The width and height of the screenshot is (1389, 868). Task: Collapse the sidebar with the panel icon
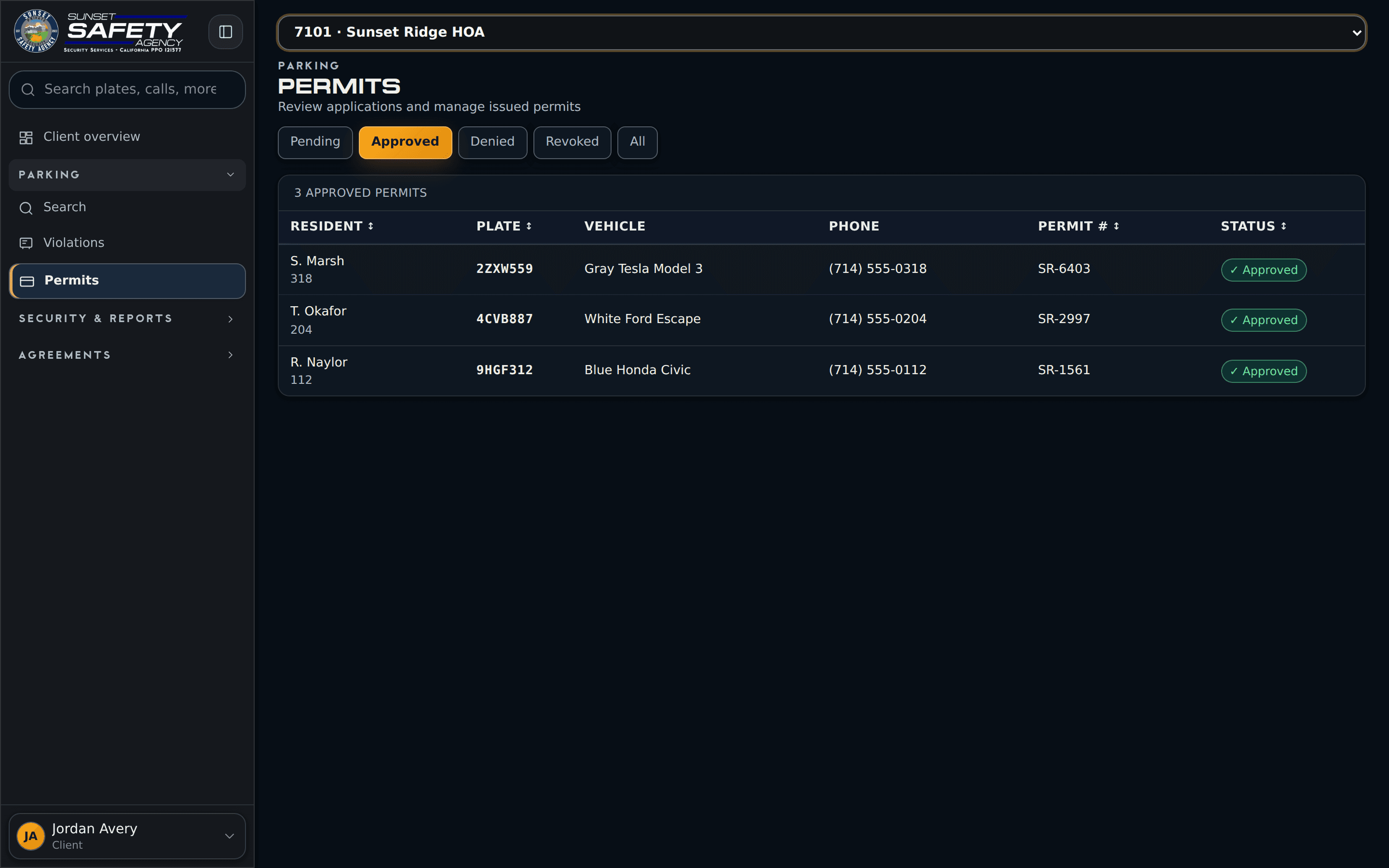pos(226,31)
